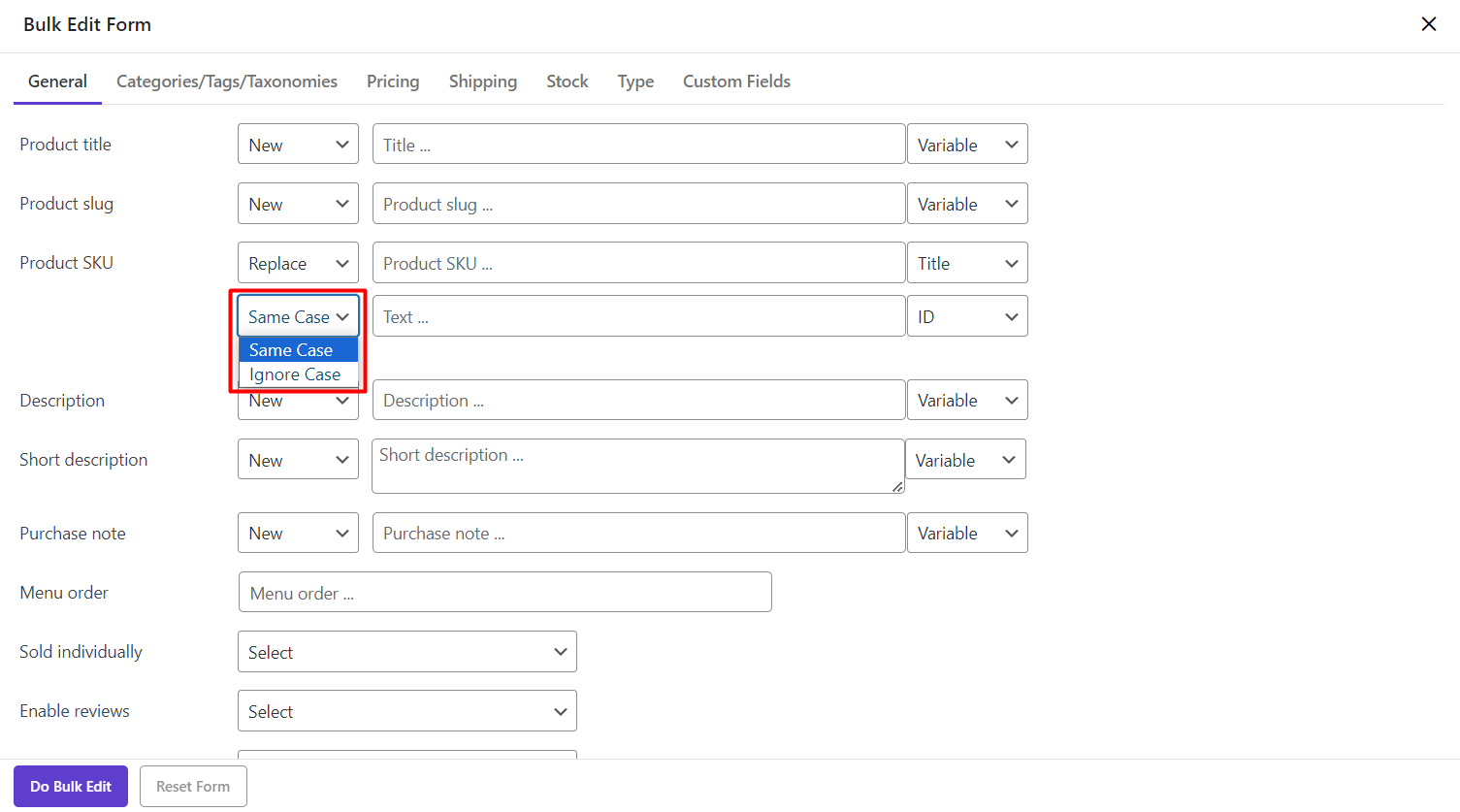The image size is (1460, 812).
Task: Click the Product SKU label
Action: [66, 263]
